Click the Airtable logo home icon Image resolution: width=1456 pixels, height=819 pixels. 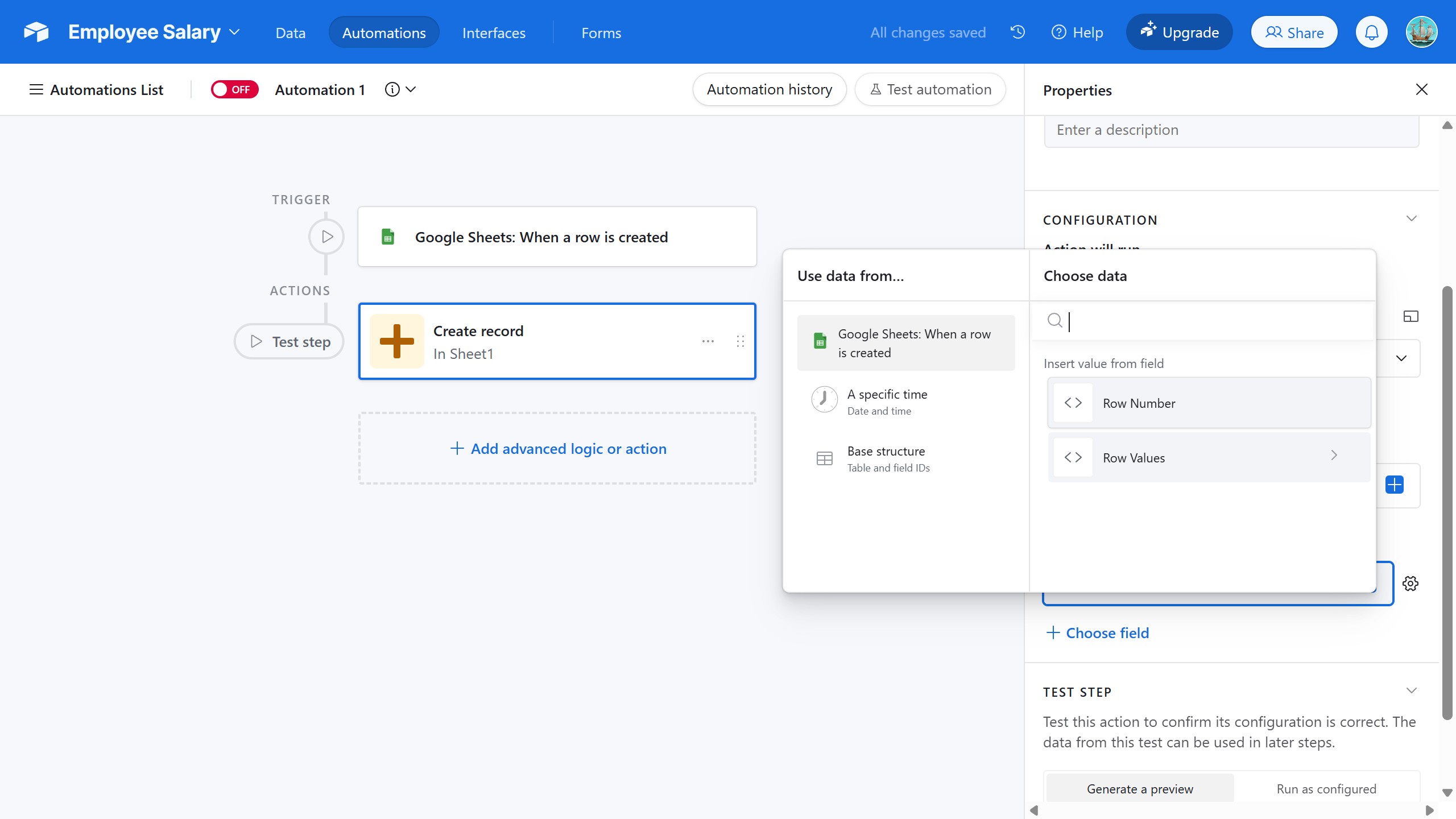36,32
